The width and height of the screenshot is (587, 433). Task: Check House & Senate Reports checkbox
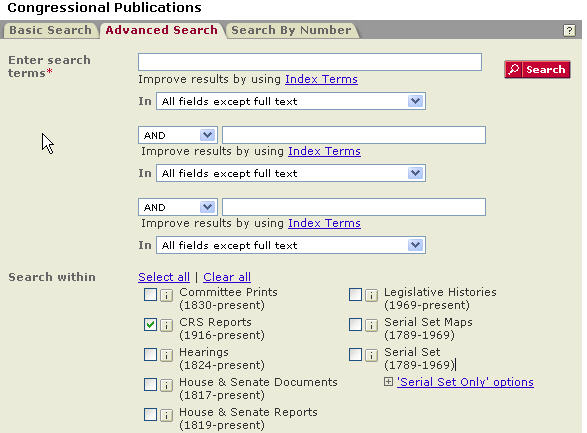[150, 414]
